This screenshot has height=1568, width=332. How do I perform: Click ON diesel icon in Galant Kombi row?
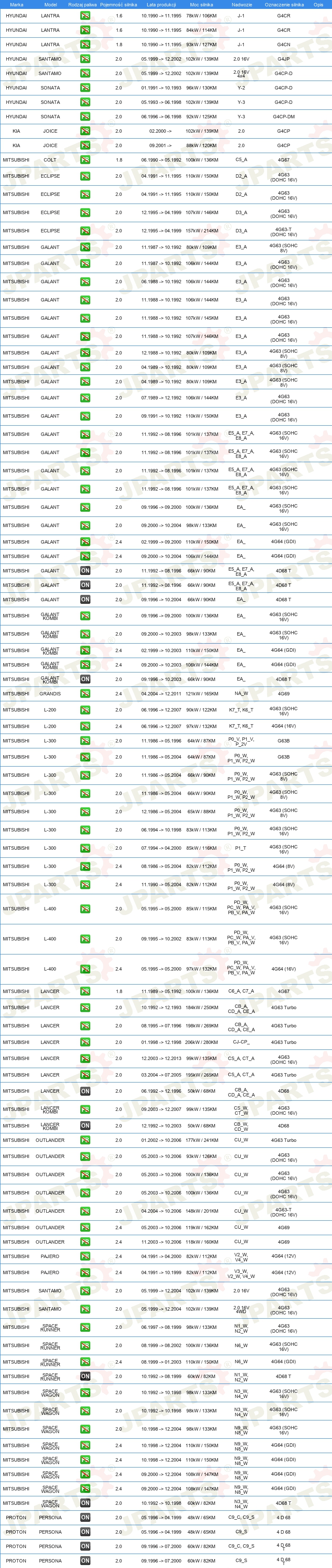click(x=85, y=679)
